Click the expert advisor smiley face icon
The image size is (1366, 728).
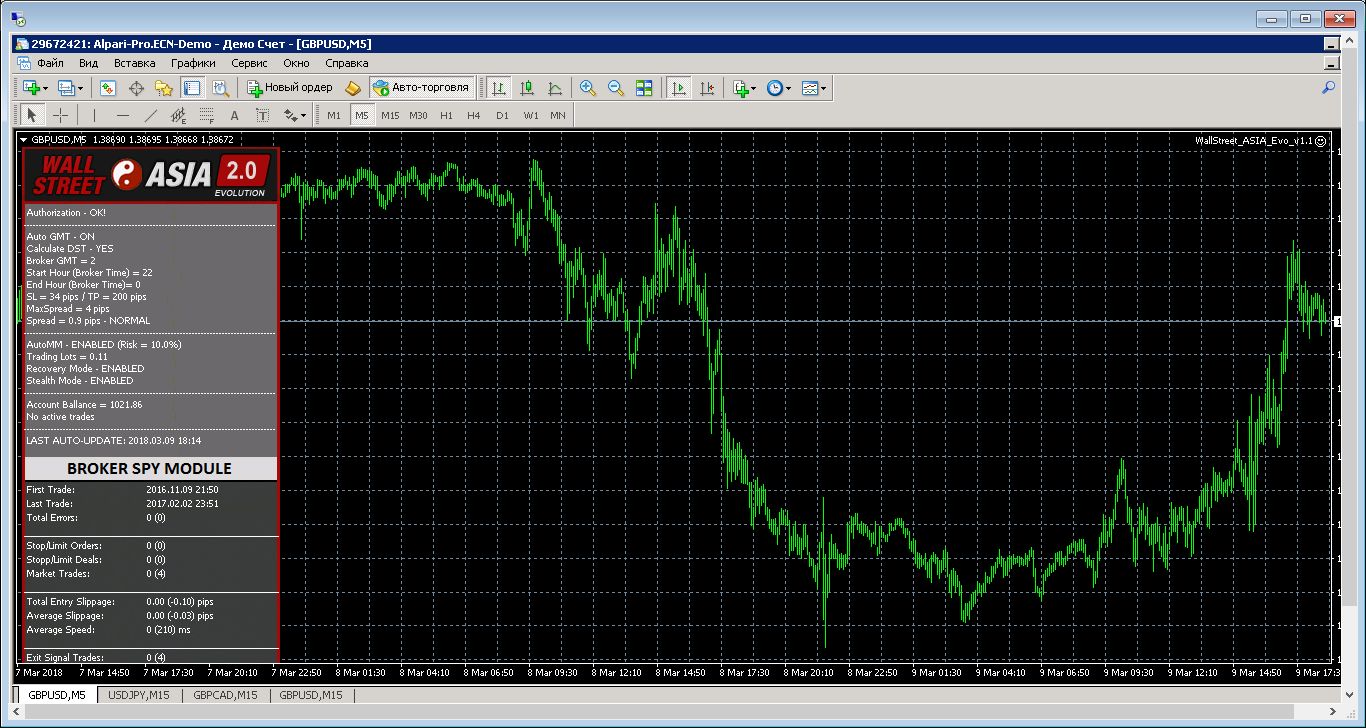tap(1321, 141)
